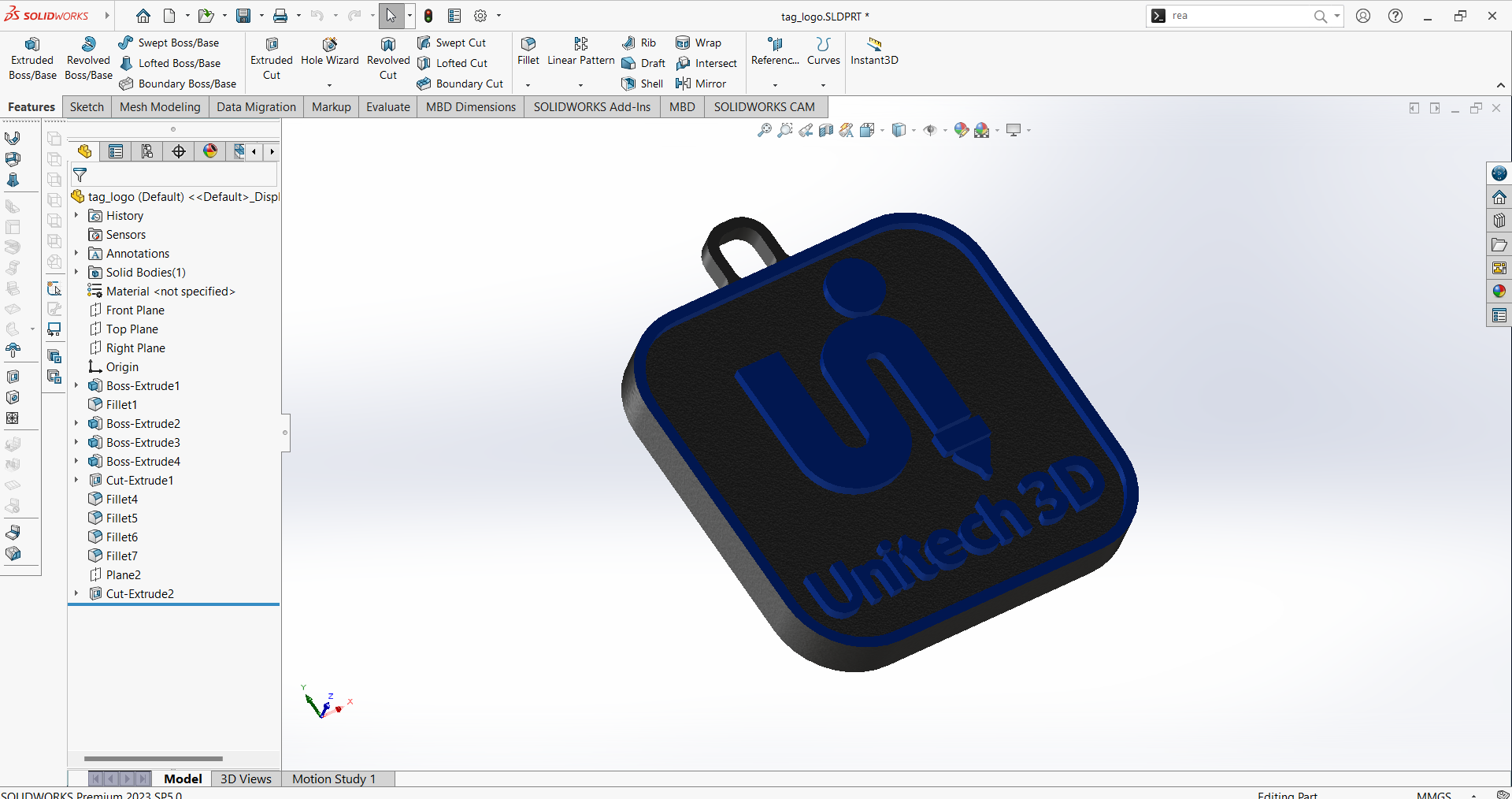
Task: Expand the Boss-Extrude2 feature
Action: [x=76, y=423]
